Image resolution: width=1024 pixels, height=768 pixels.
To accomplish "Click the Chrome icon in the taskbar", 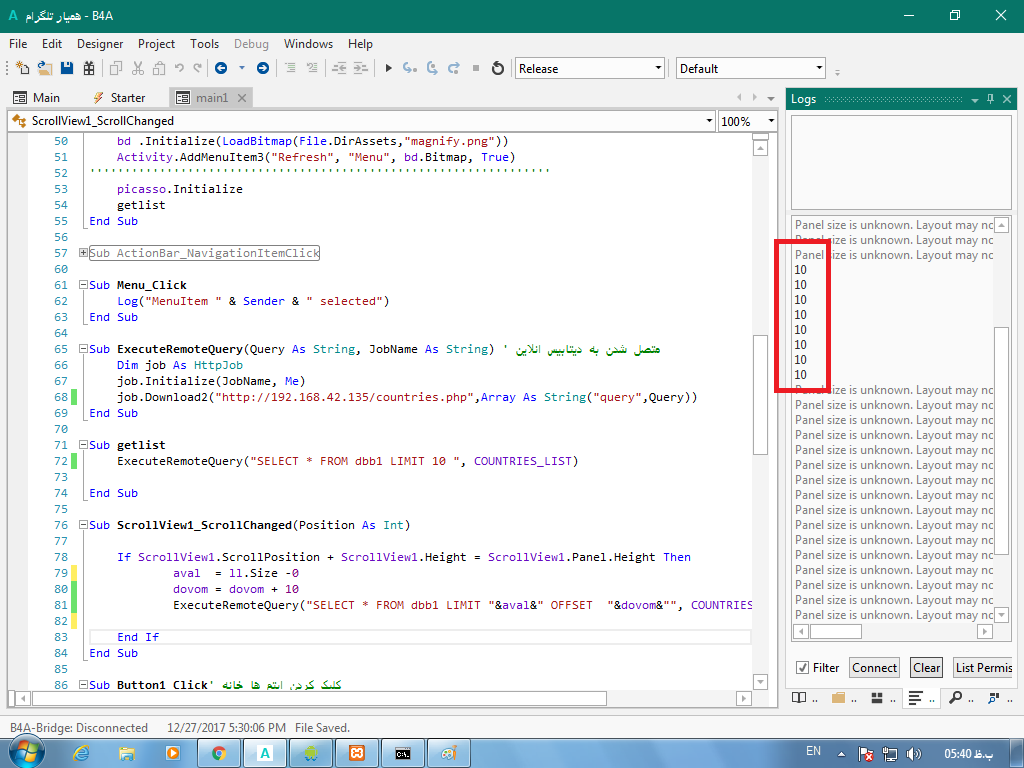I will tap(219, 753).
